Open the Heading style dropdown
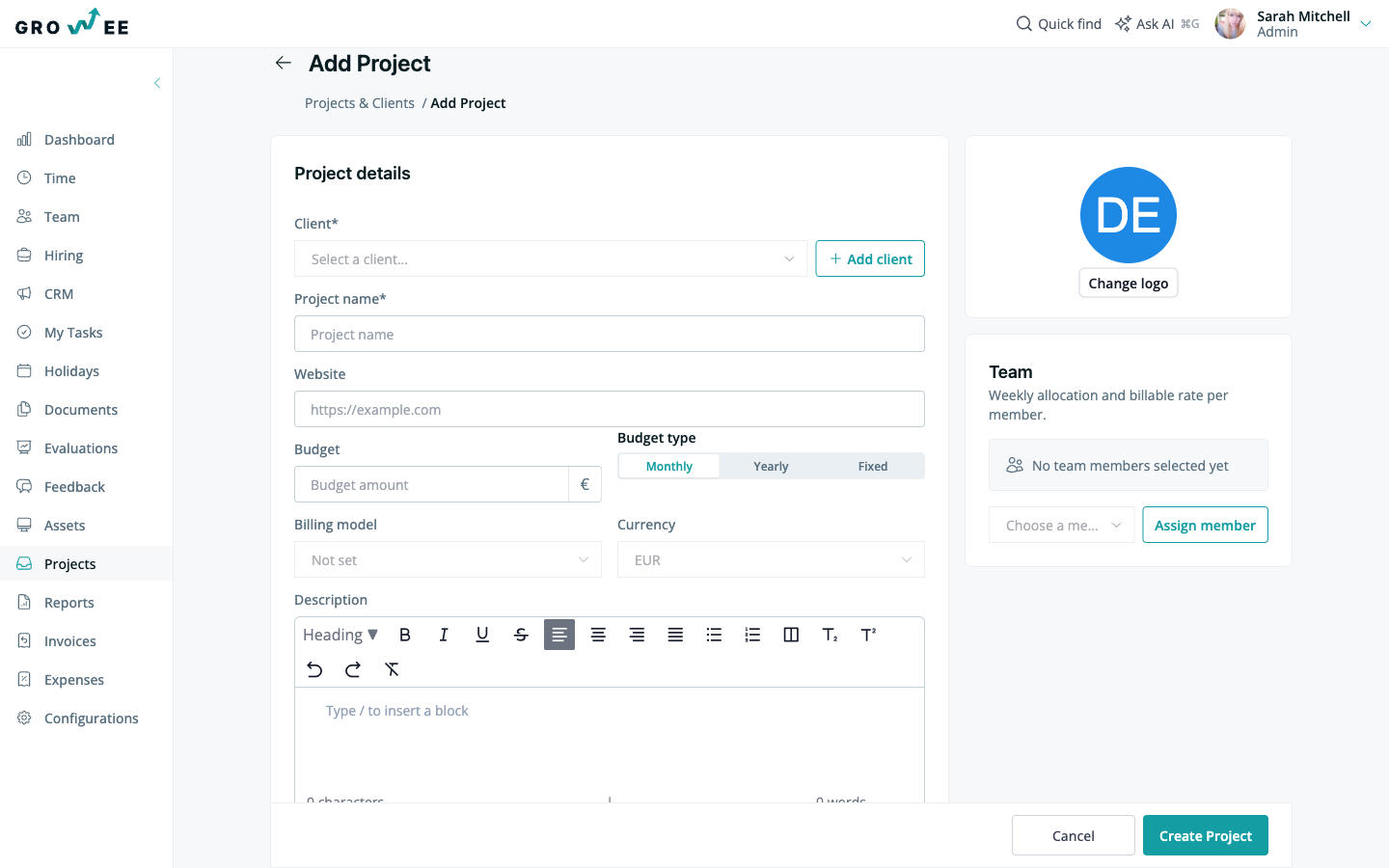Viewport: 1389px width, 868px height. (340, 635)
